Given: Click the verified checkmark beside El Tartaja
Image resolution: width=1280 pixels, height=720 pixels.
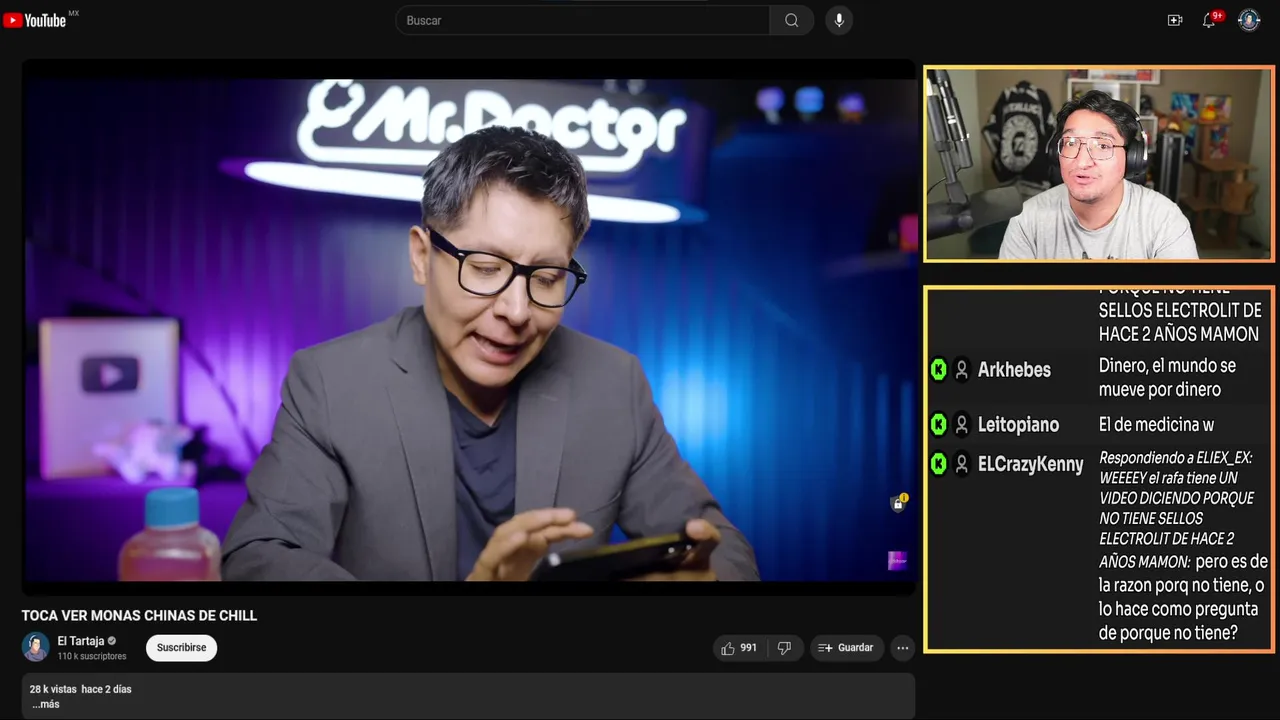Looking at the screenshot, I should (112, 641).
